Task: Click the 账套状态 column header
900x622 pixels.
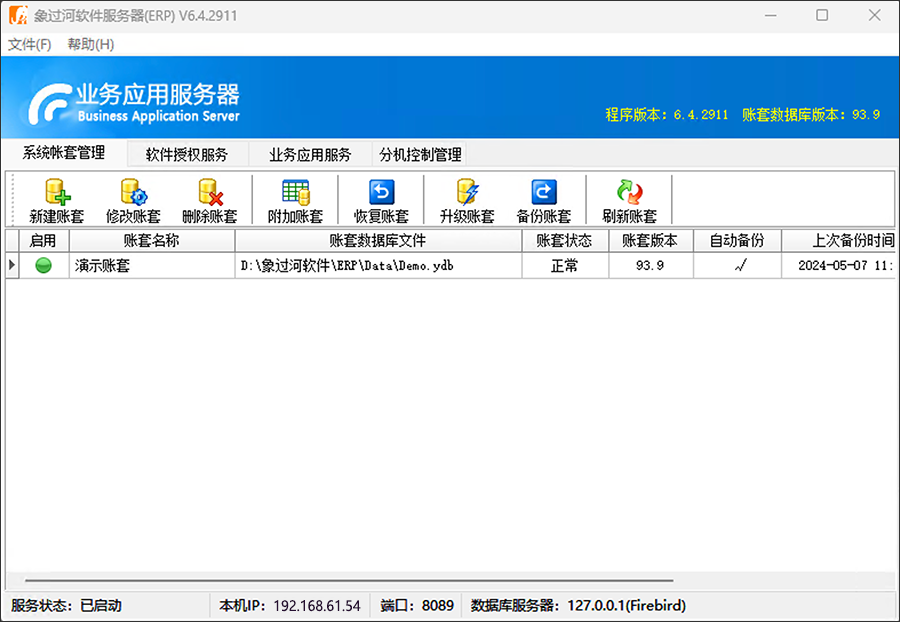Action: [565, 240]
